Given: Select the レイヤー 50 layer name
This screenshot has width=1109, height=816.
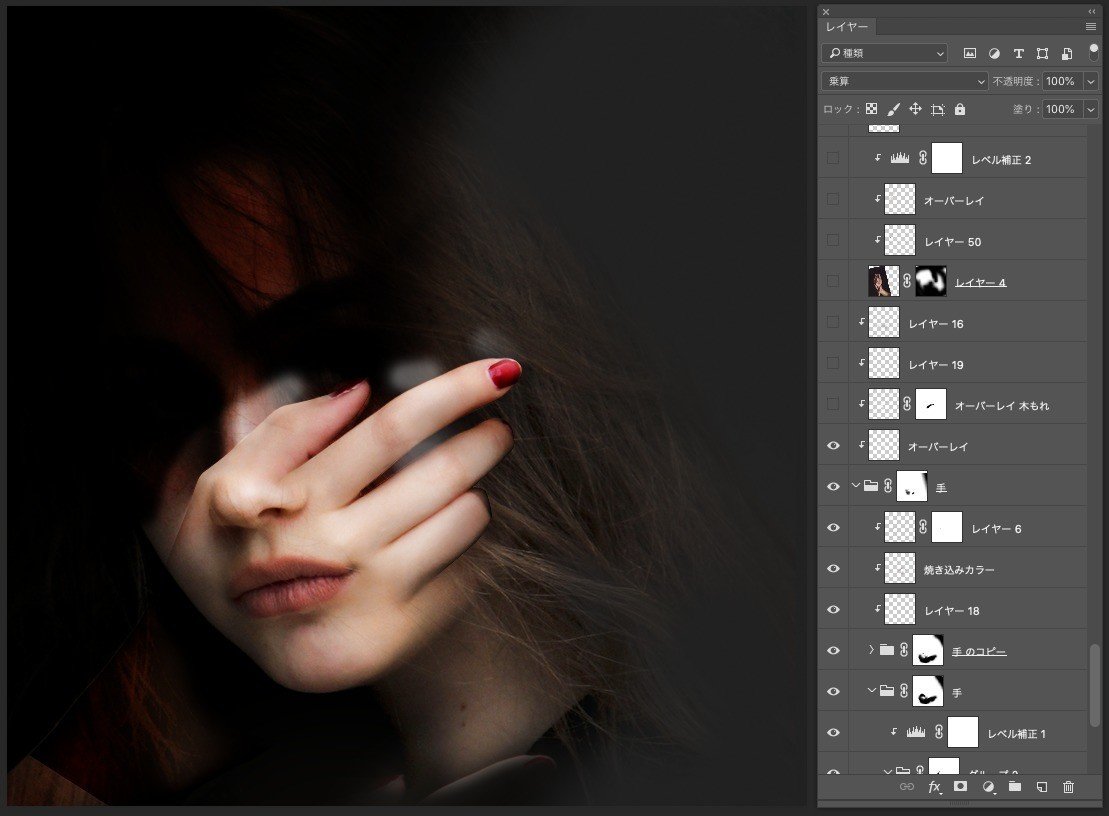Looking at the screenshot, I should tap(953, 241).
